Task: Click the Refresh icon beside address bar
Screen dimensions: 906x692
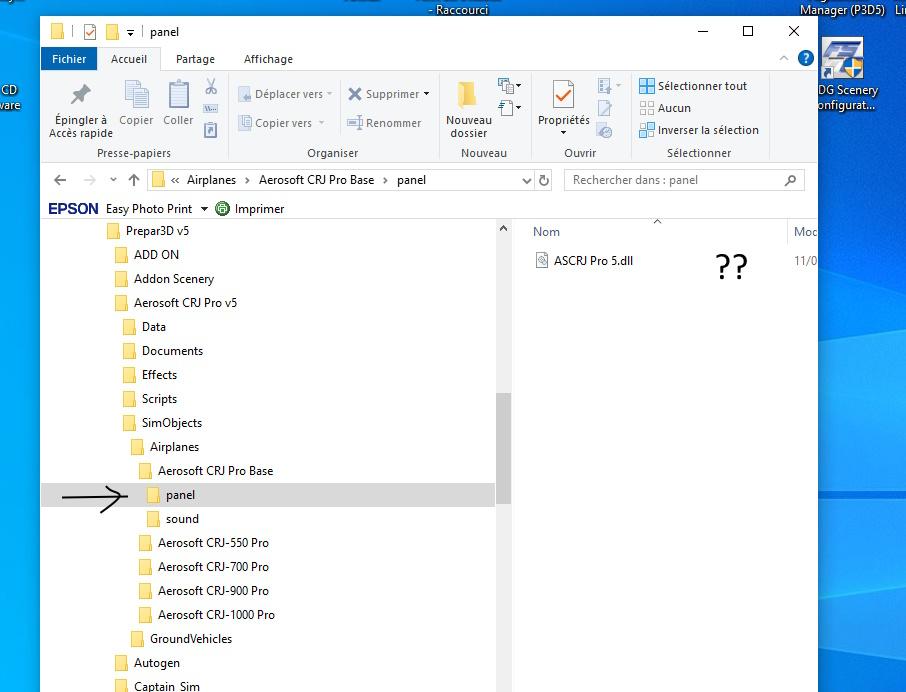Action: [x=544, y=180]
